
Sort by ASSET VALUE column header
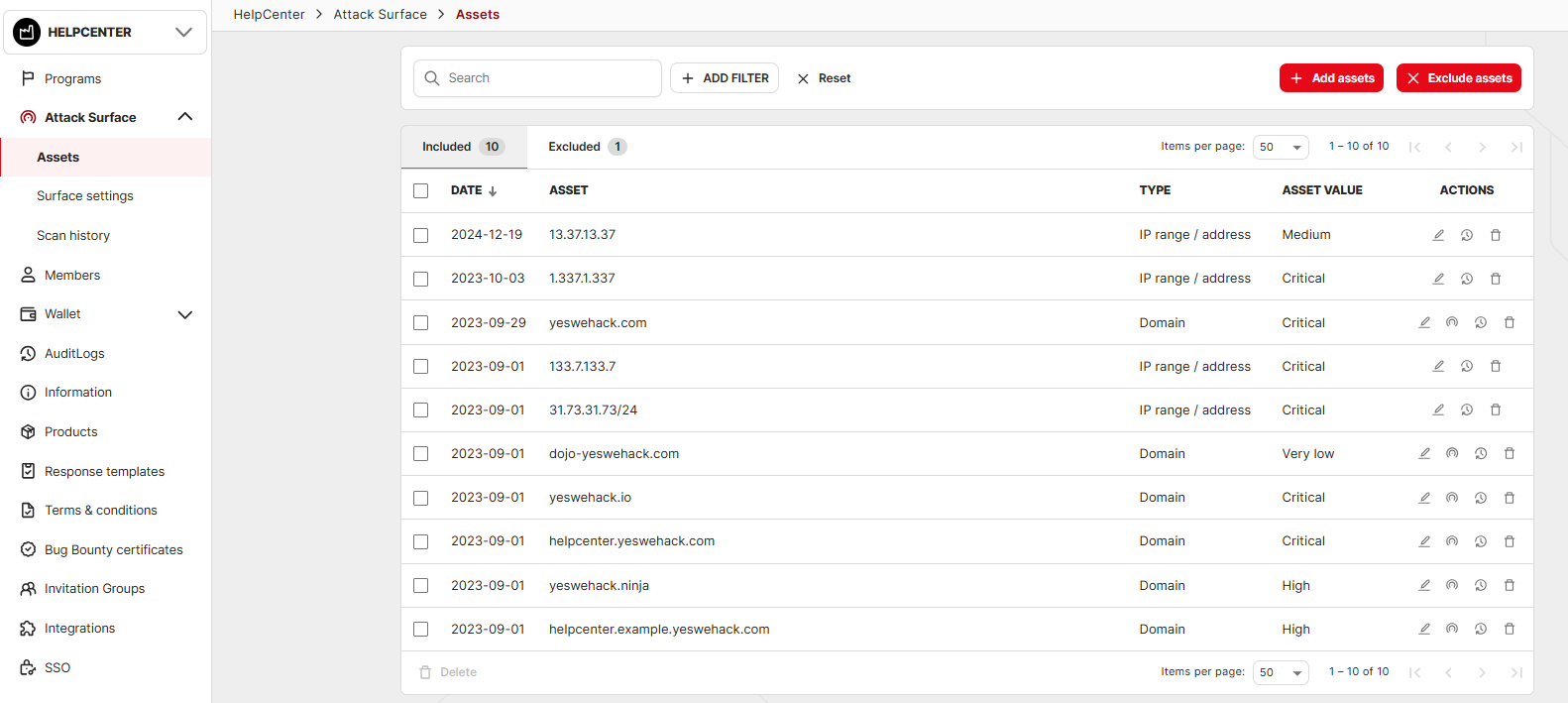click(x=1322, y=190)
